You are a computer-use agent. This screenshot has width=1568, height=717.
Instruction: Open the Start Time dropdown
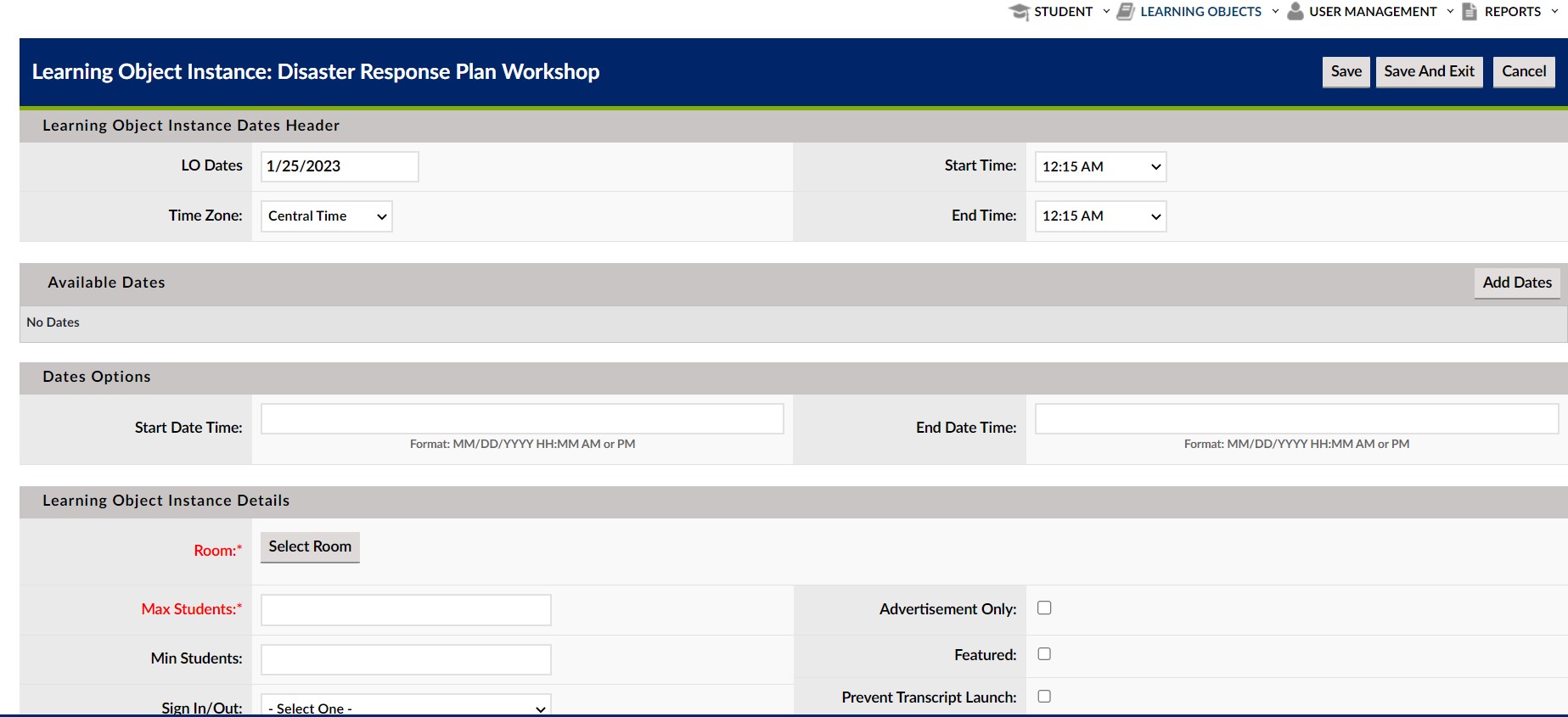coord(1100,166)
